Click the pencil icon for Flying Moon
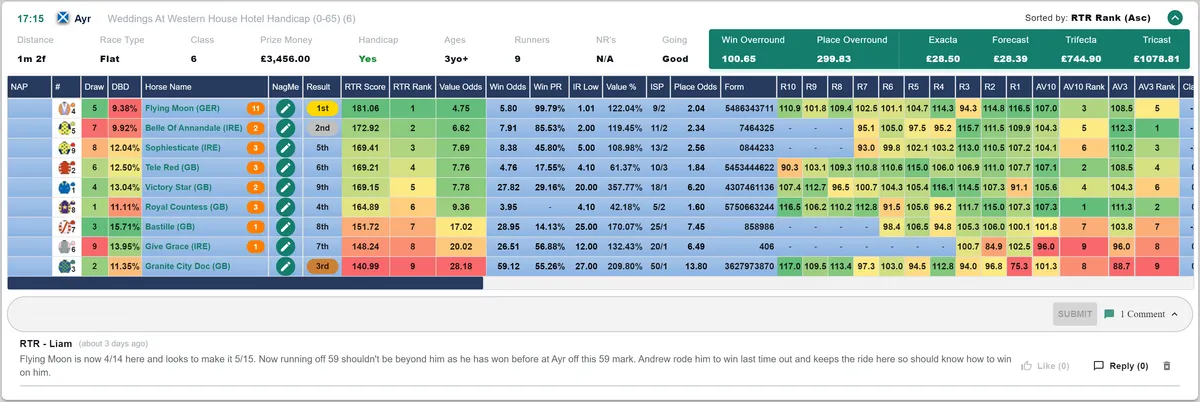 pyautogui.click(x=285, y=108)
